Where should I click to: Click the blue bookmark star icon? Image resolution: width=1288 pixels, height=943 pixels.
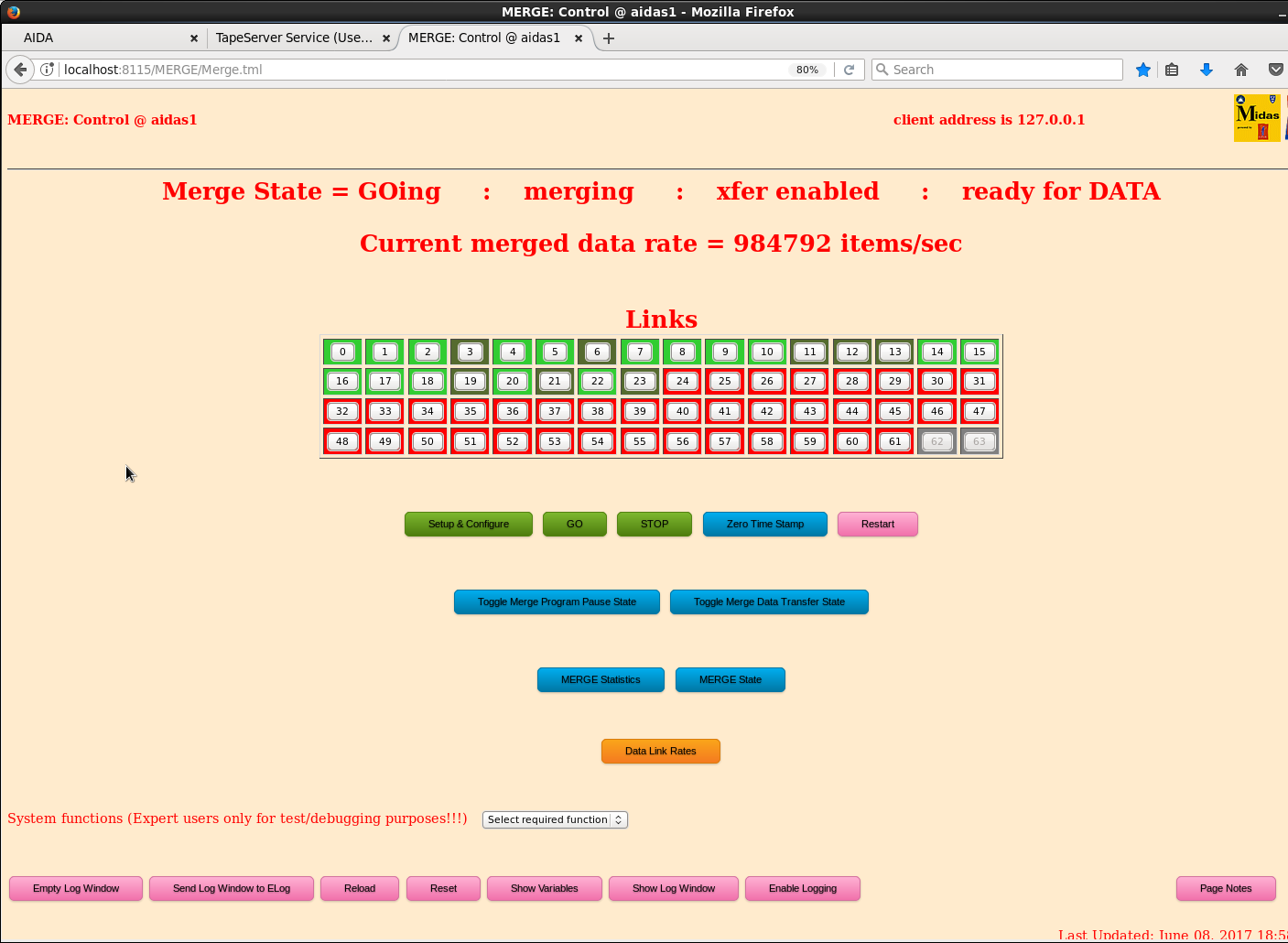tap(1142, 70)
